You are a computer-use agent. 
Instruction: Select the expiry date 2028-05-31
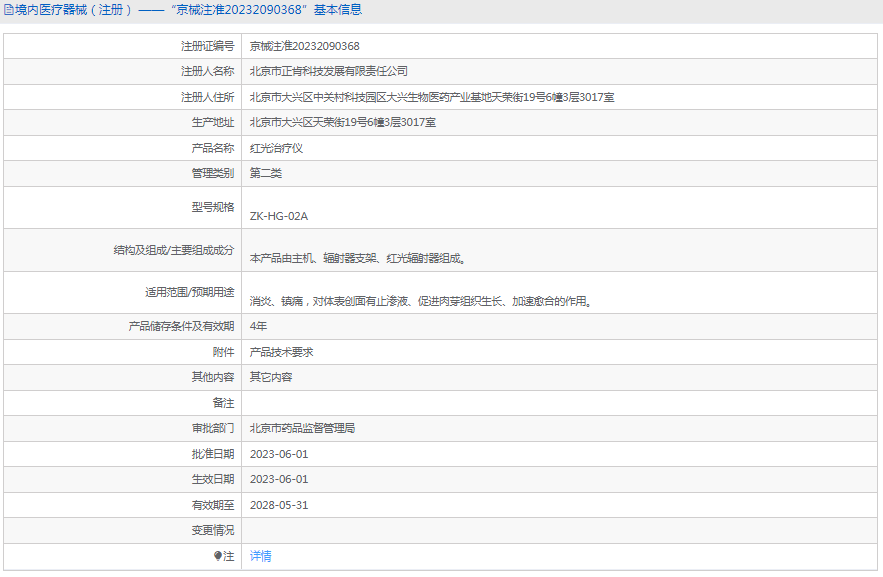[279, 506]
